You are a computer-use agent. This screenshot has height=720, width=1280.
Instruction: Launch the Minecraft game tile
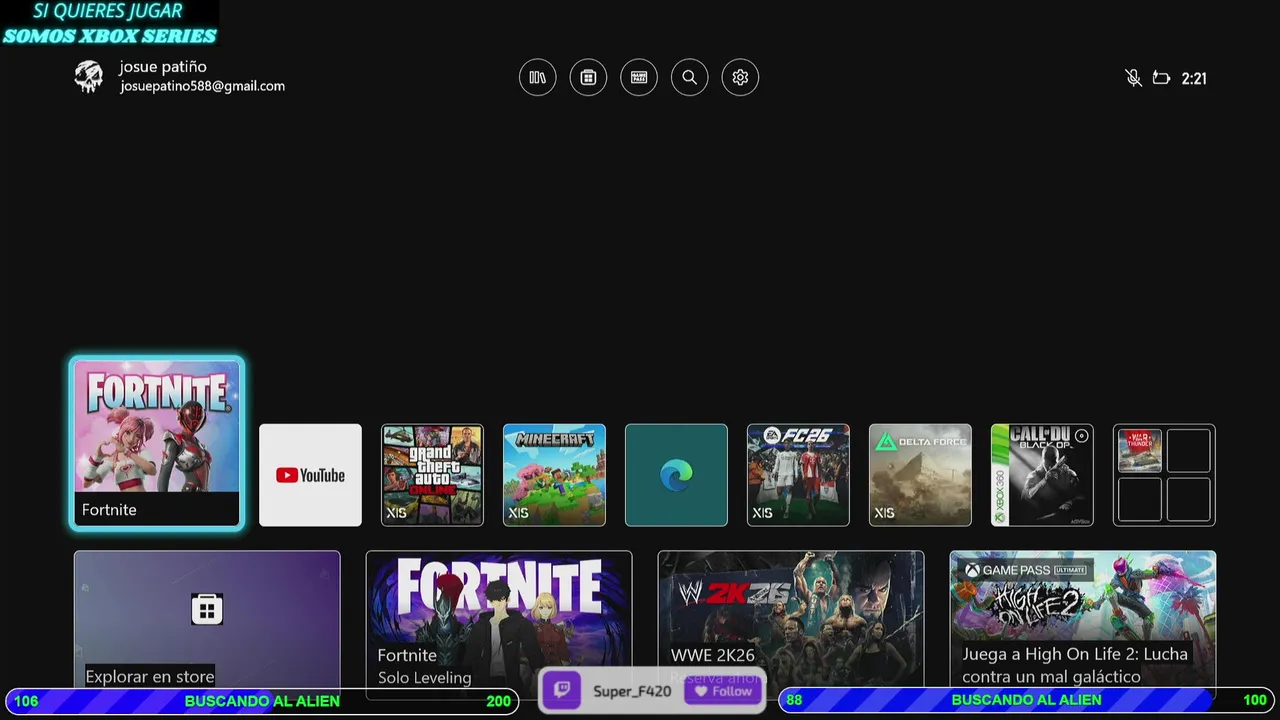554,475
